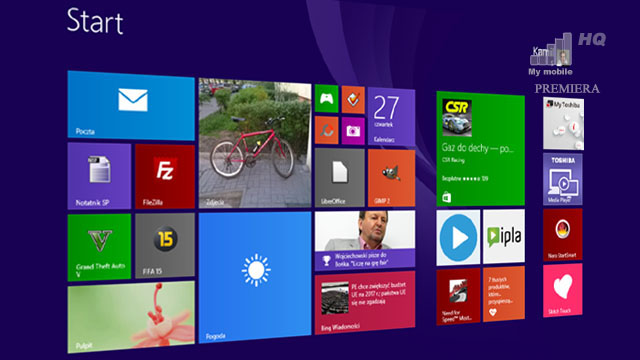Open the Poczta mail tile
640x360 pixels.
tap(131, 106)
